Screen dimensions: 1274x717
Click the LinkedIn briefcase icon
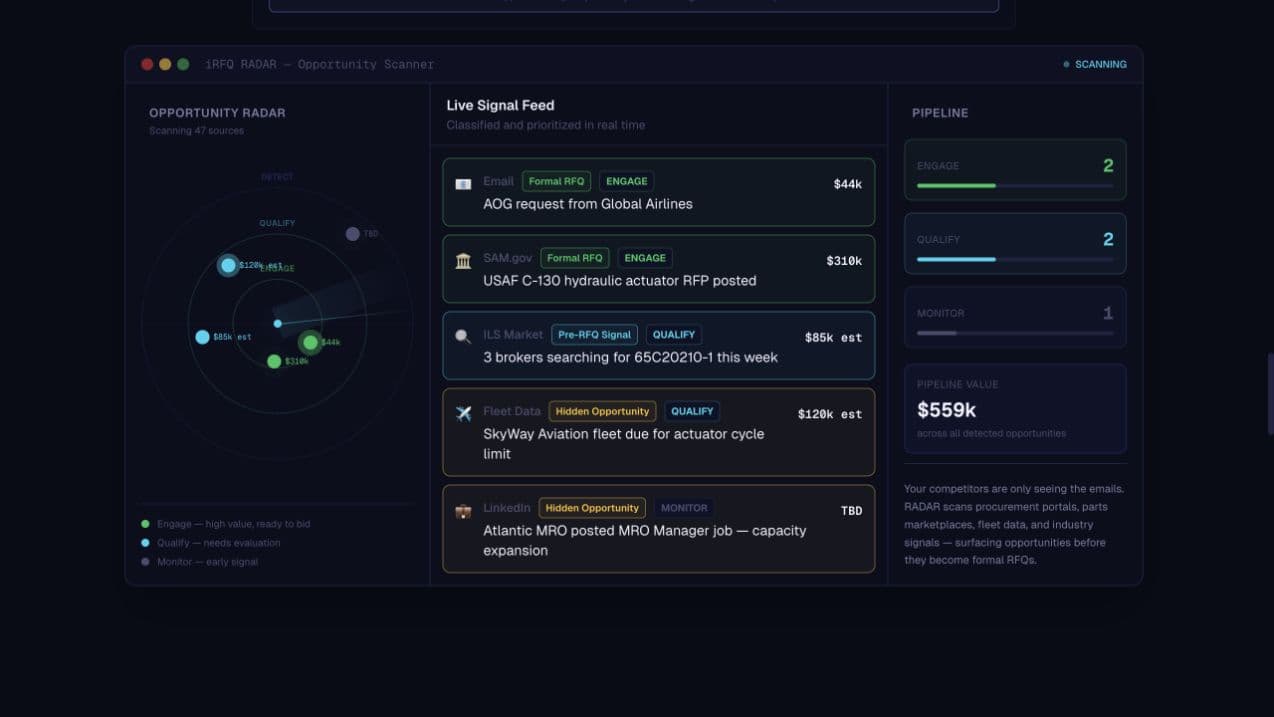[x=463, y=511]
